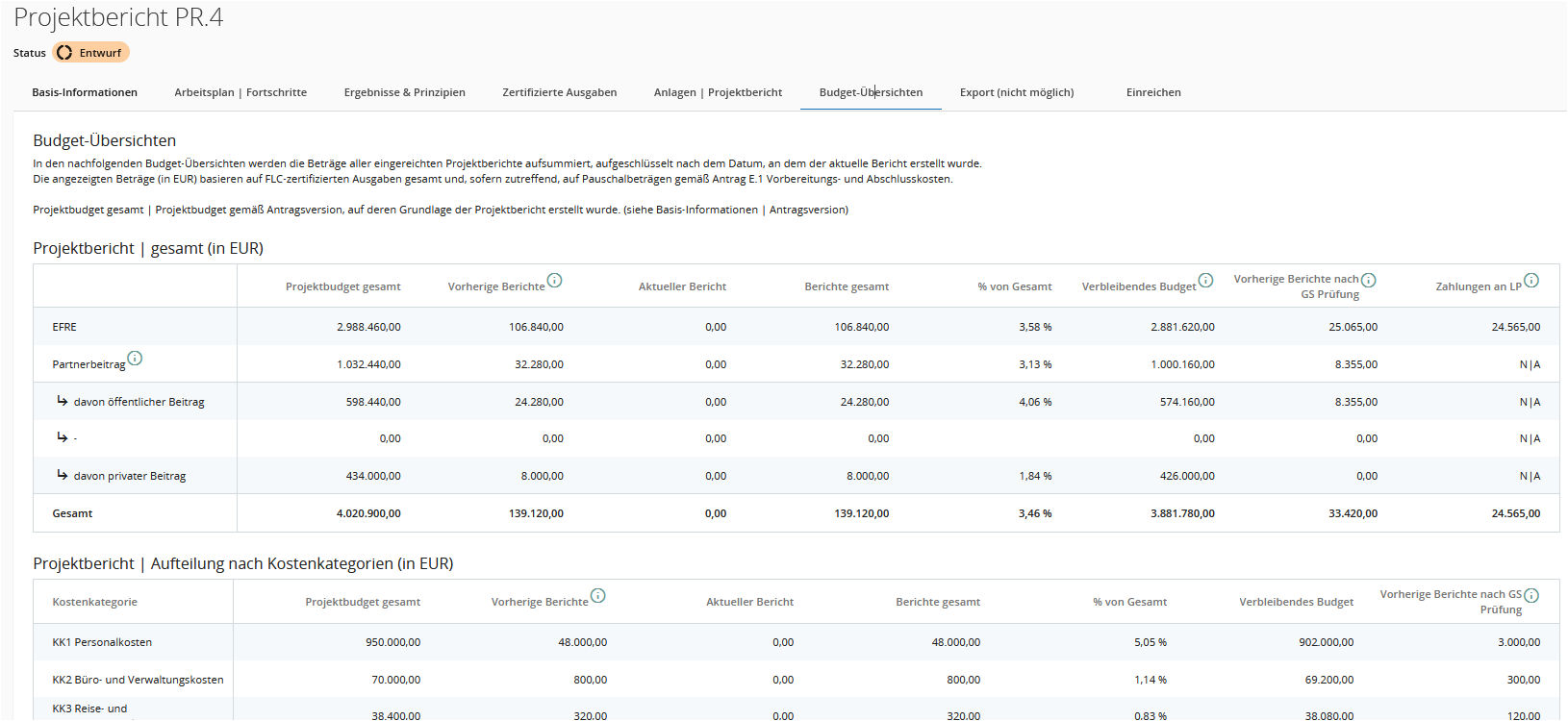Image resolution: width=1568 pixels, height=721 pixels.
Task: Click info icon beside Verbleibendes Budget header
Action: [x=1205, y=281]
